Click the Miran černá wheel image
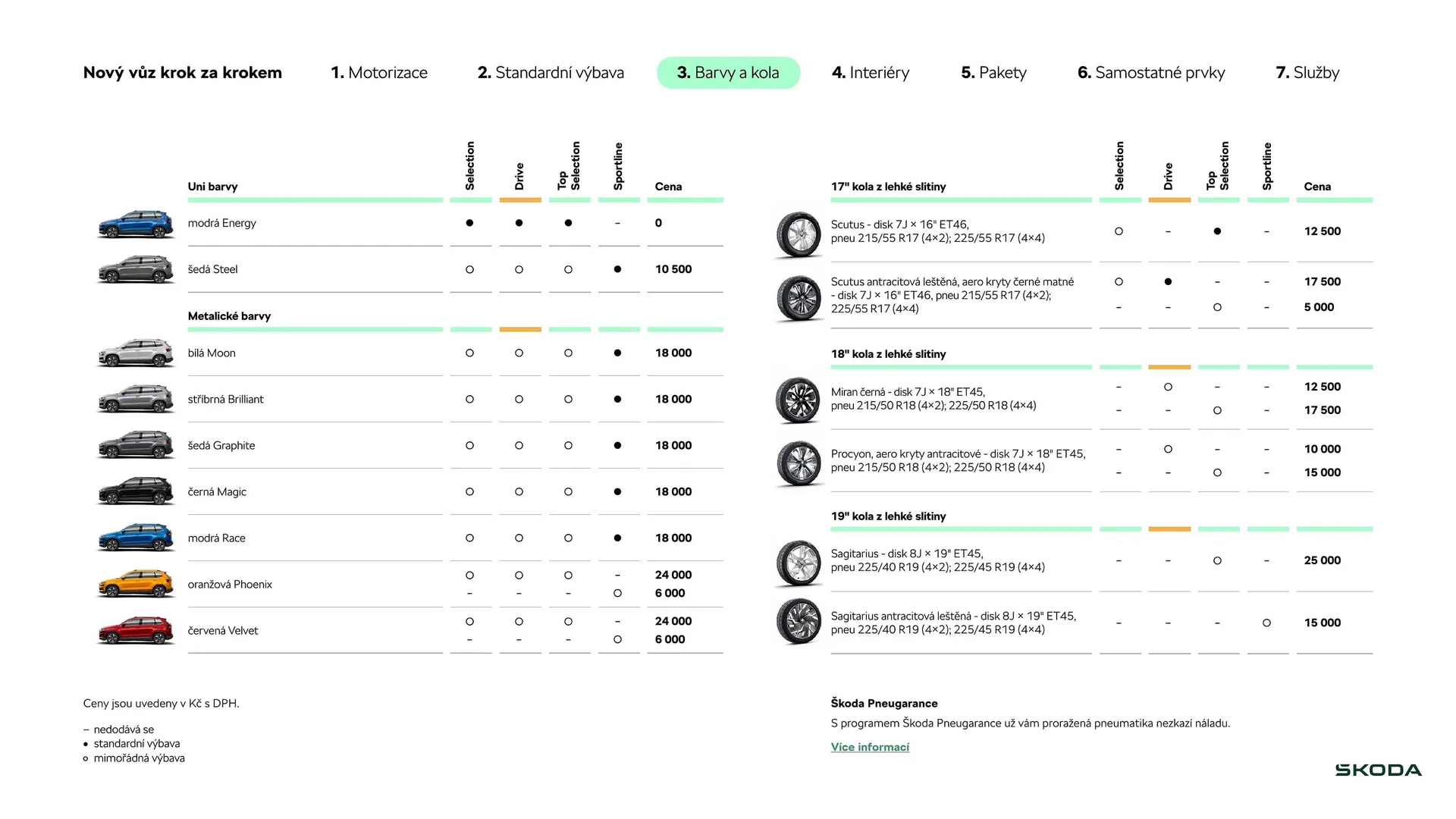Screen dimensions: 1456x819 tap(799, 400)
